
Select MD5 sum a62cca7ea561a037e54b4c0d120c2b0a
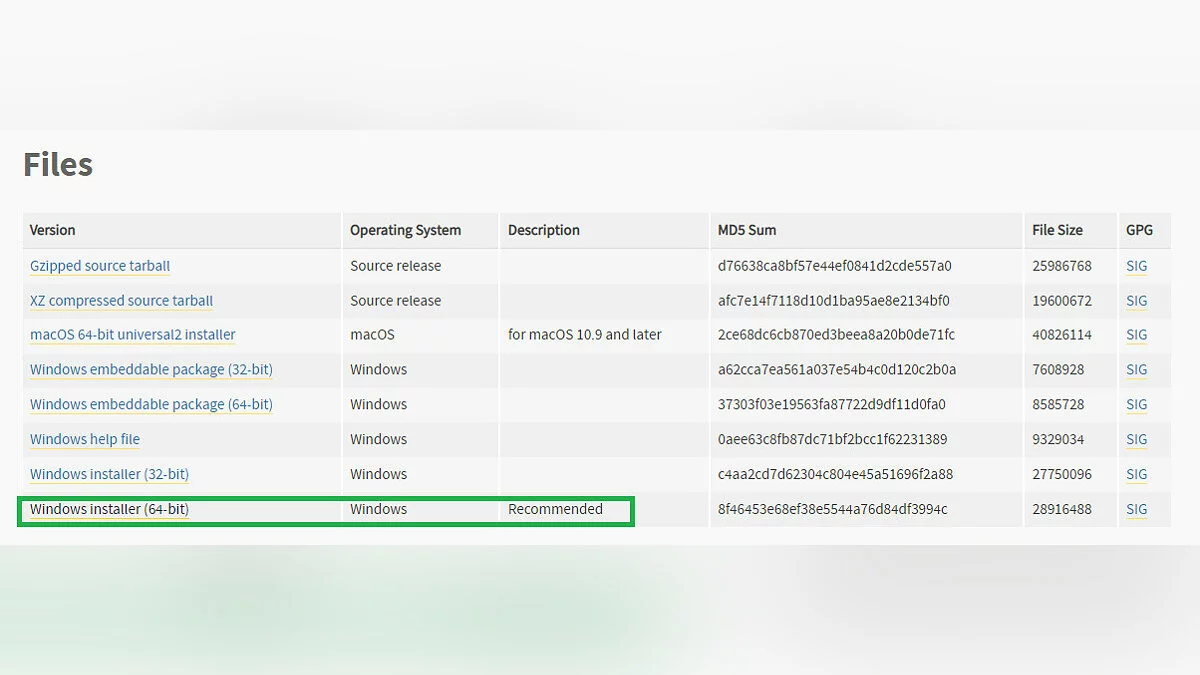[837, 370]
